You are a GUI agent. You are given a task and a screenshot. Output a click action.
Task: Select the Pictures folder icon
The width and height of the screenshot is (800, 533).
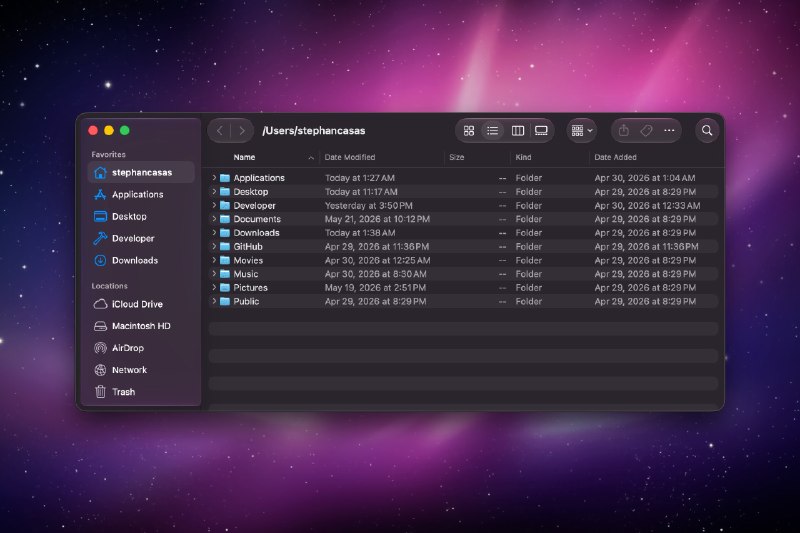(225, 288)
